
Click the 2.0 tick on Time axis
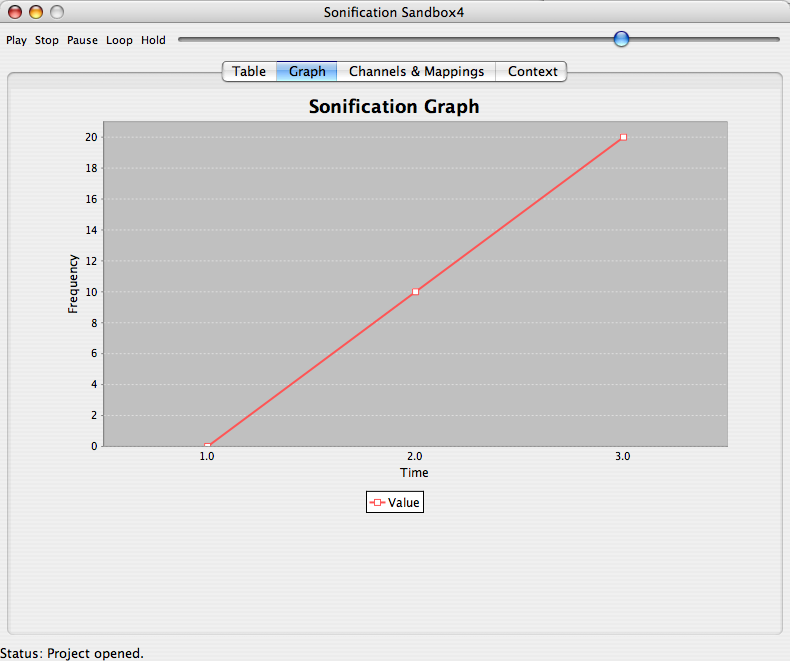[415, 456]
